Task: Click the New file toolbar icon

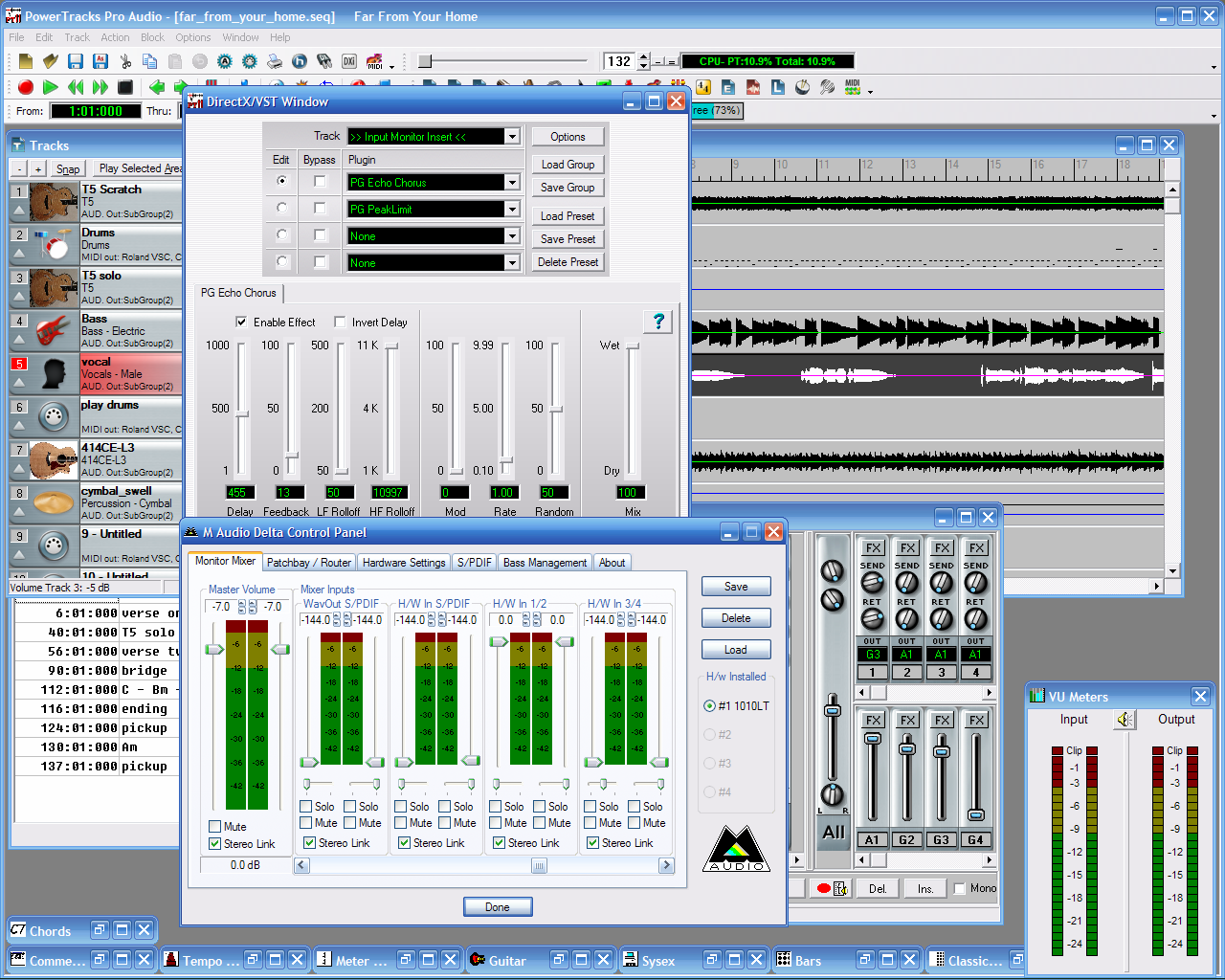Action: (26, 61)
